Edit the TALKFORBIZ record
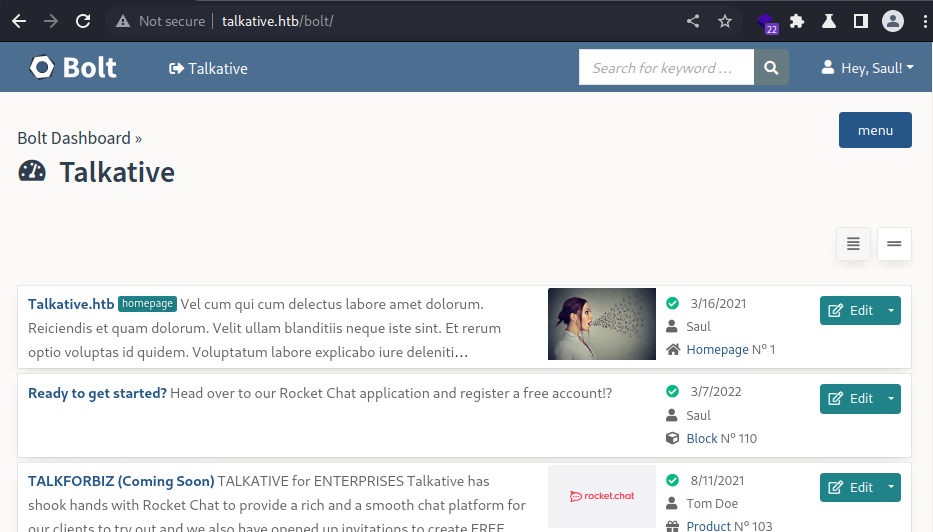 851,487
